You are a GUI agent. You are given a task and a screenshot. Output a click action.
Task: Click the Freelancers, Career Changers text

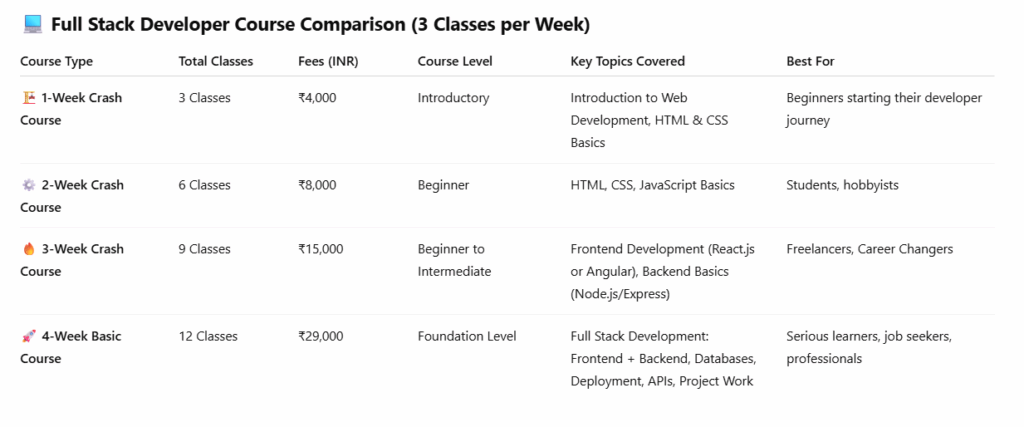coord(869,249)
